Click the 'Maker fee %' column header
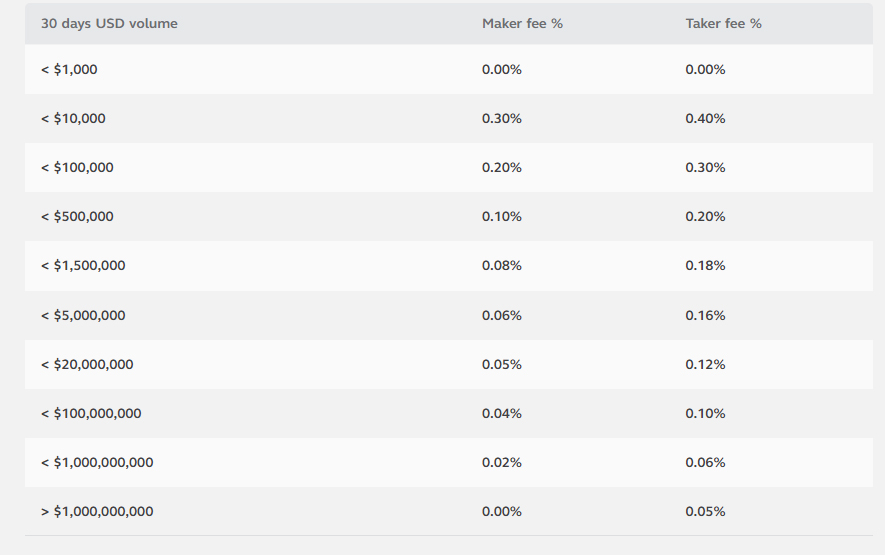 [522, 24]
